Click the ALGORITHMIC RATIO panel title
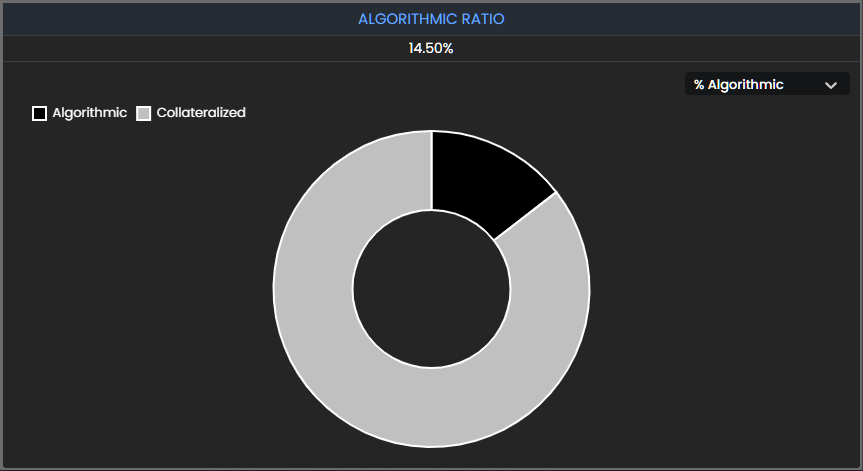Viewport: 863px width, 471px height. (431, 19)
